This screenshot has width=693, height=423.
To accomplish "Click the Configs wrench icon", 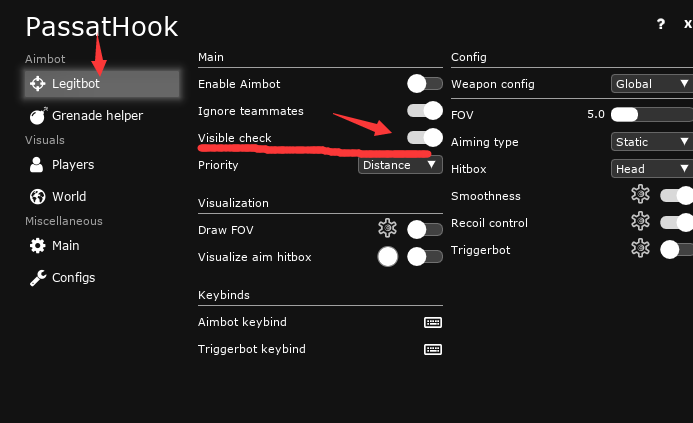I will click(x=38, y=277).
